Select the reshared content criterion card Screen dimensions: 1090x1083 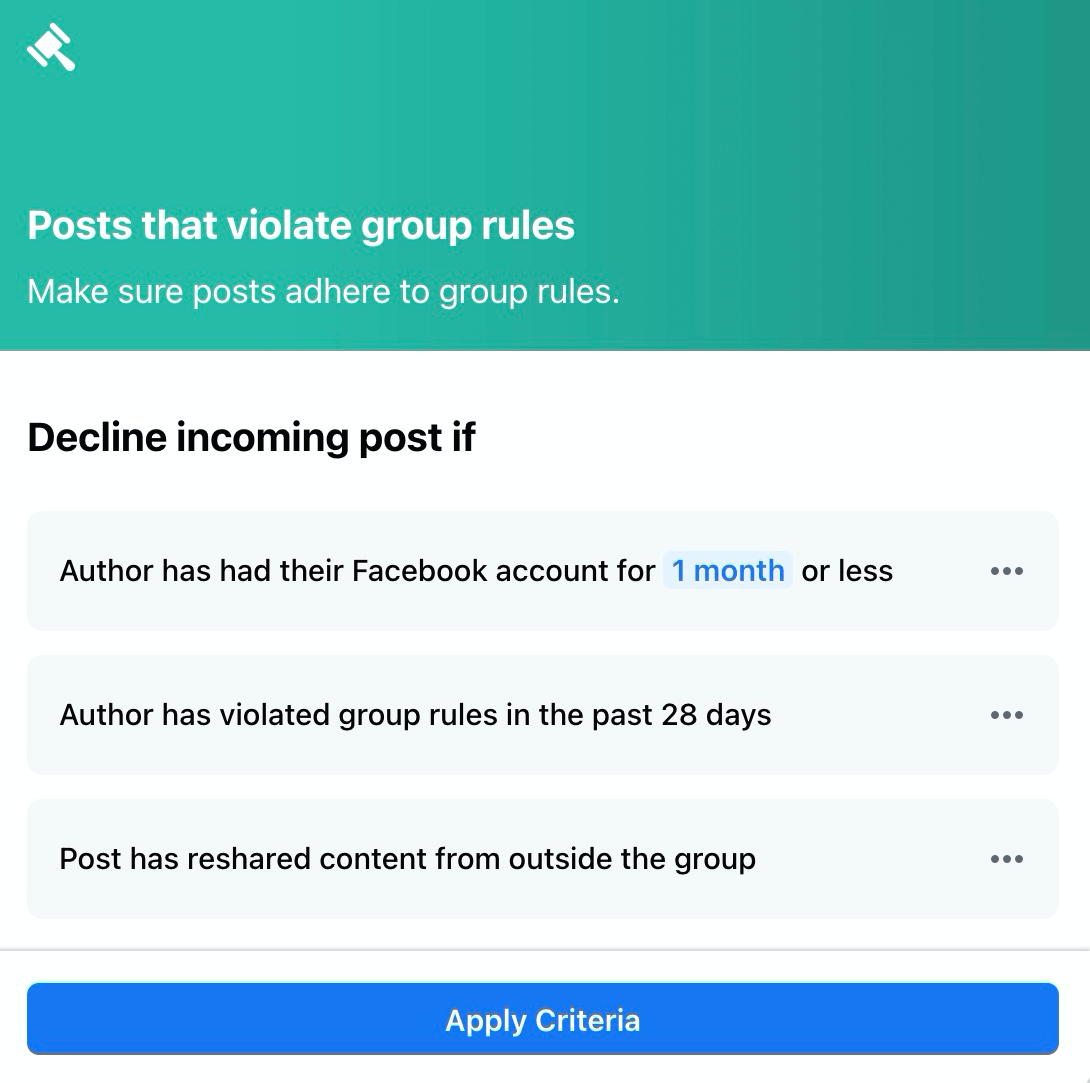pos(542,858)
